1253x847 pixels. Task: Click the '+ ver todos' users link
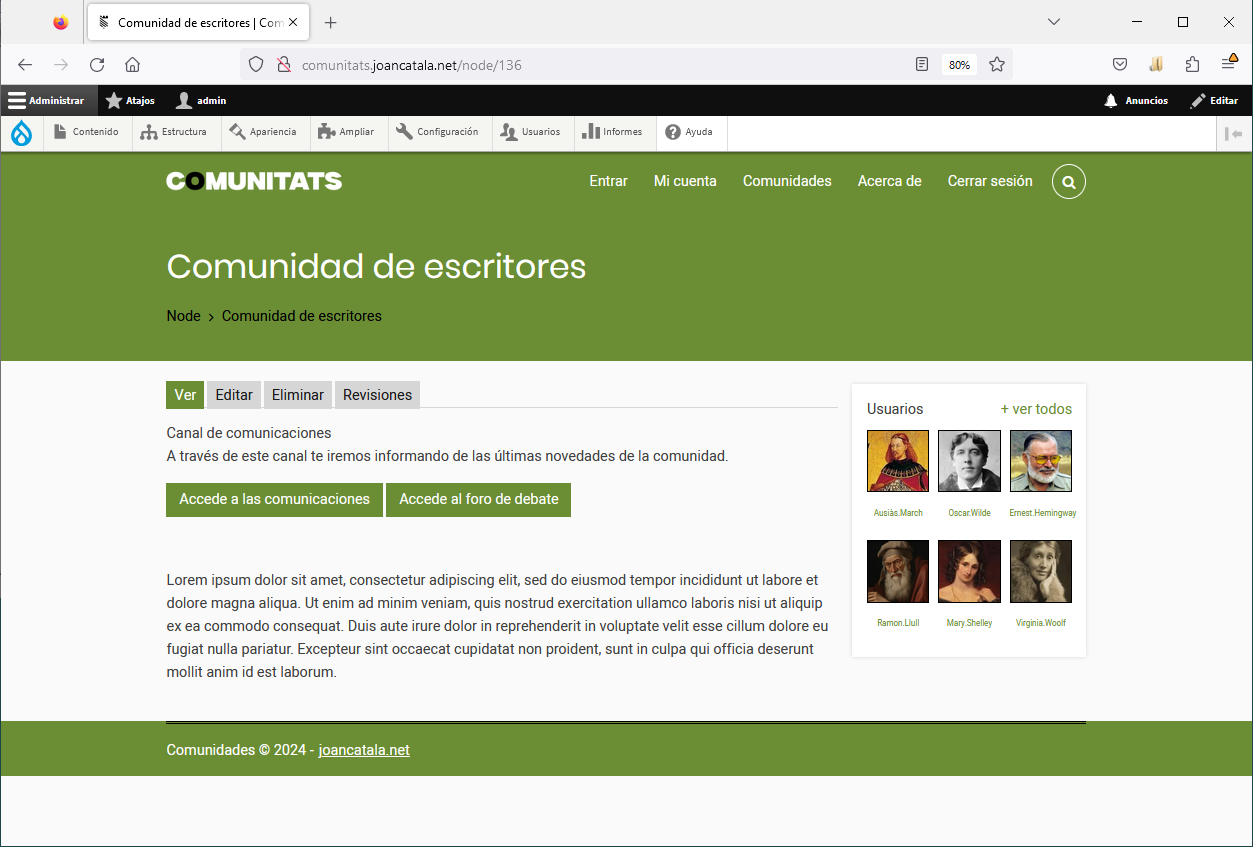(1036, 409)
